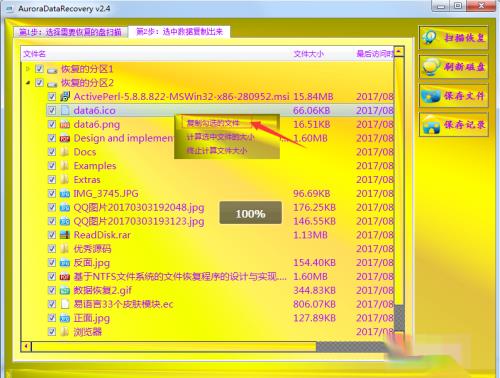Screen dimensions: 500x378
Task: Click the Docs folder icon
Action: [x=65, y=152]
